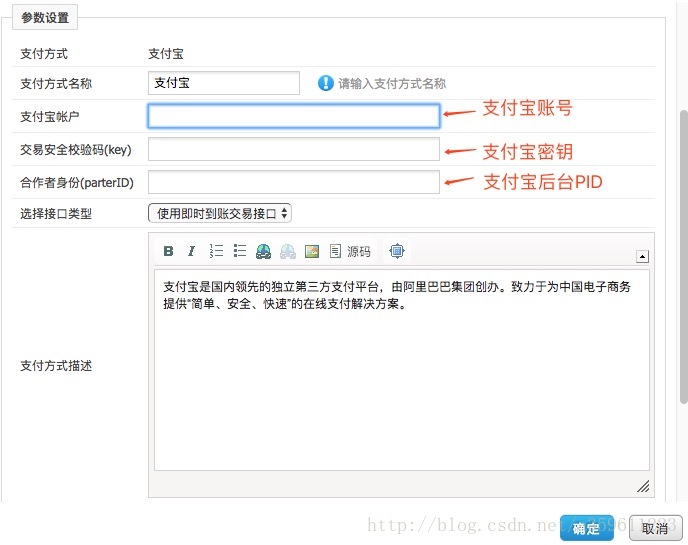Insert a numbered list
688x545 pixels.
216,251
